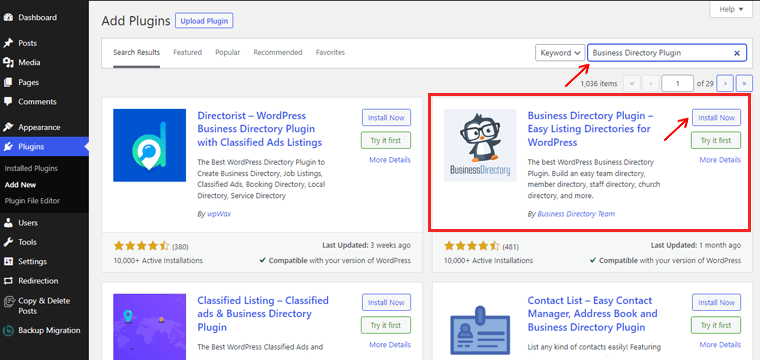Screen dimensions: 760x360
Task: Install Now for Business Directory Plugin
Action: coord(716,118)
